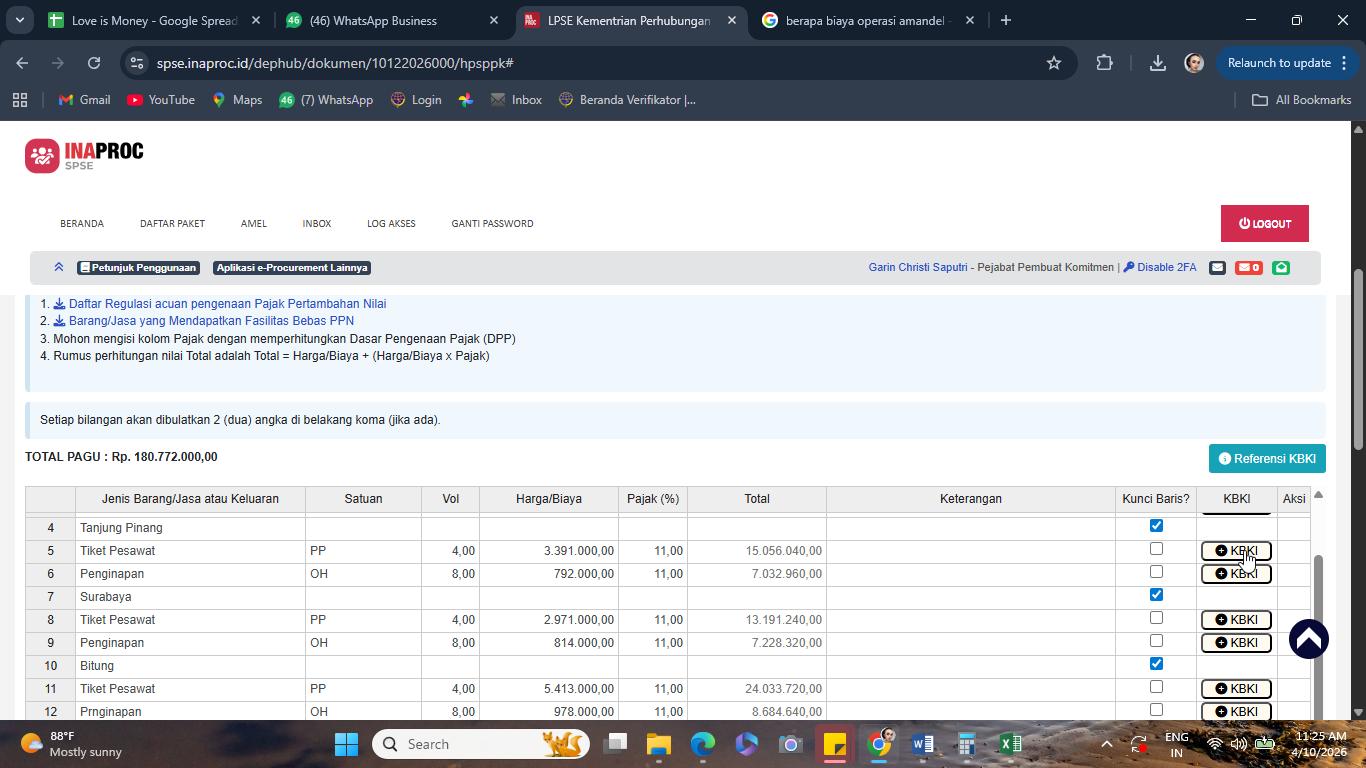The image size is (1366, 768).
Task: Add KBKI for row 9 Penginapan
Action: [1236, 643]
